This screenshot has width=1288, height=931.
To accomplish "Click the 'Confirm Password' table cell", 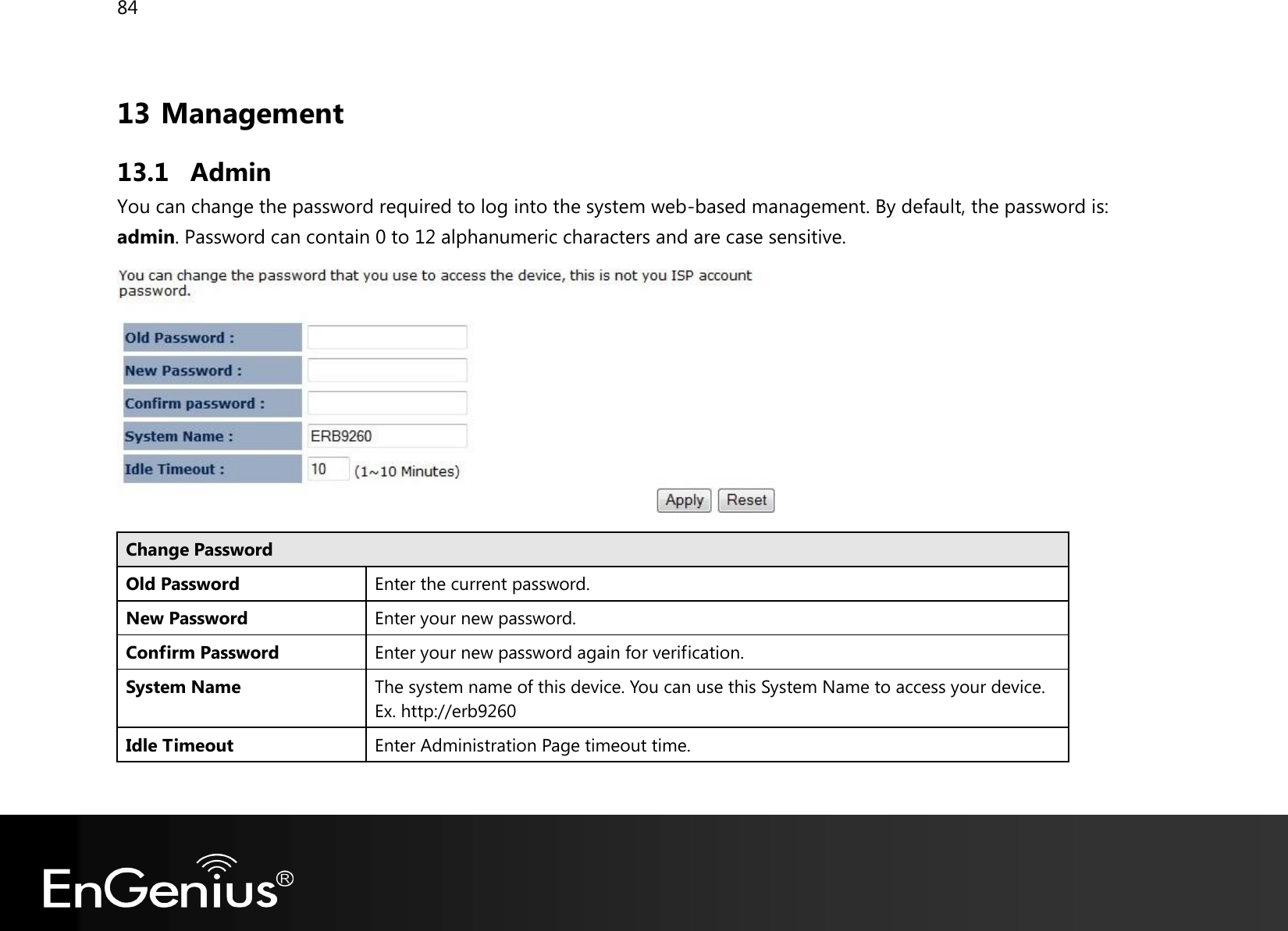I will coord(242,652).
